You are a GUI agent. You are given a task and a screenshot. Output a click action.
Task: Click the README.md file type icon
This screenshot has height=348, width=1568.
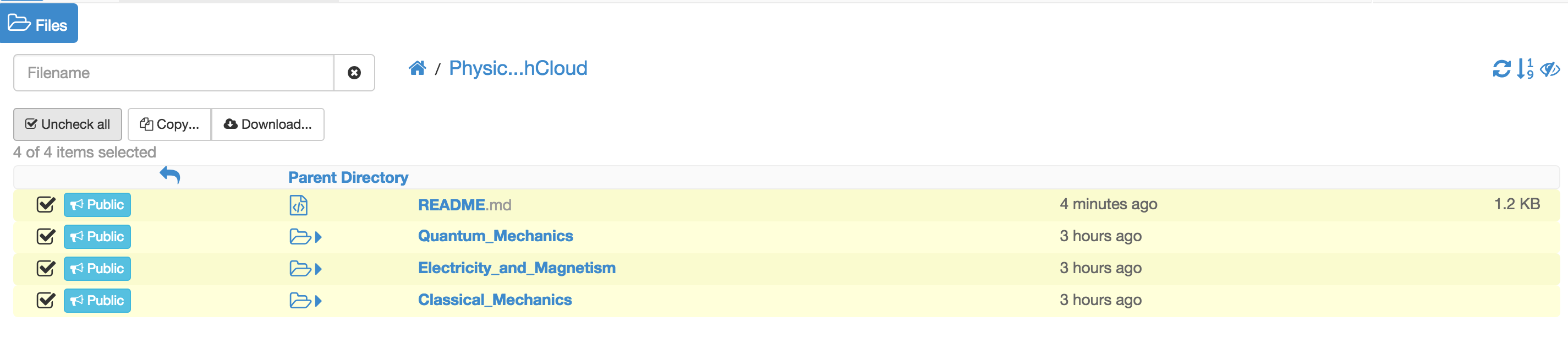click(x=298, y=205)
